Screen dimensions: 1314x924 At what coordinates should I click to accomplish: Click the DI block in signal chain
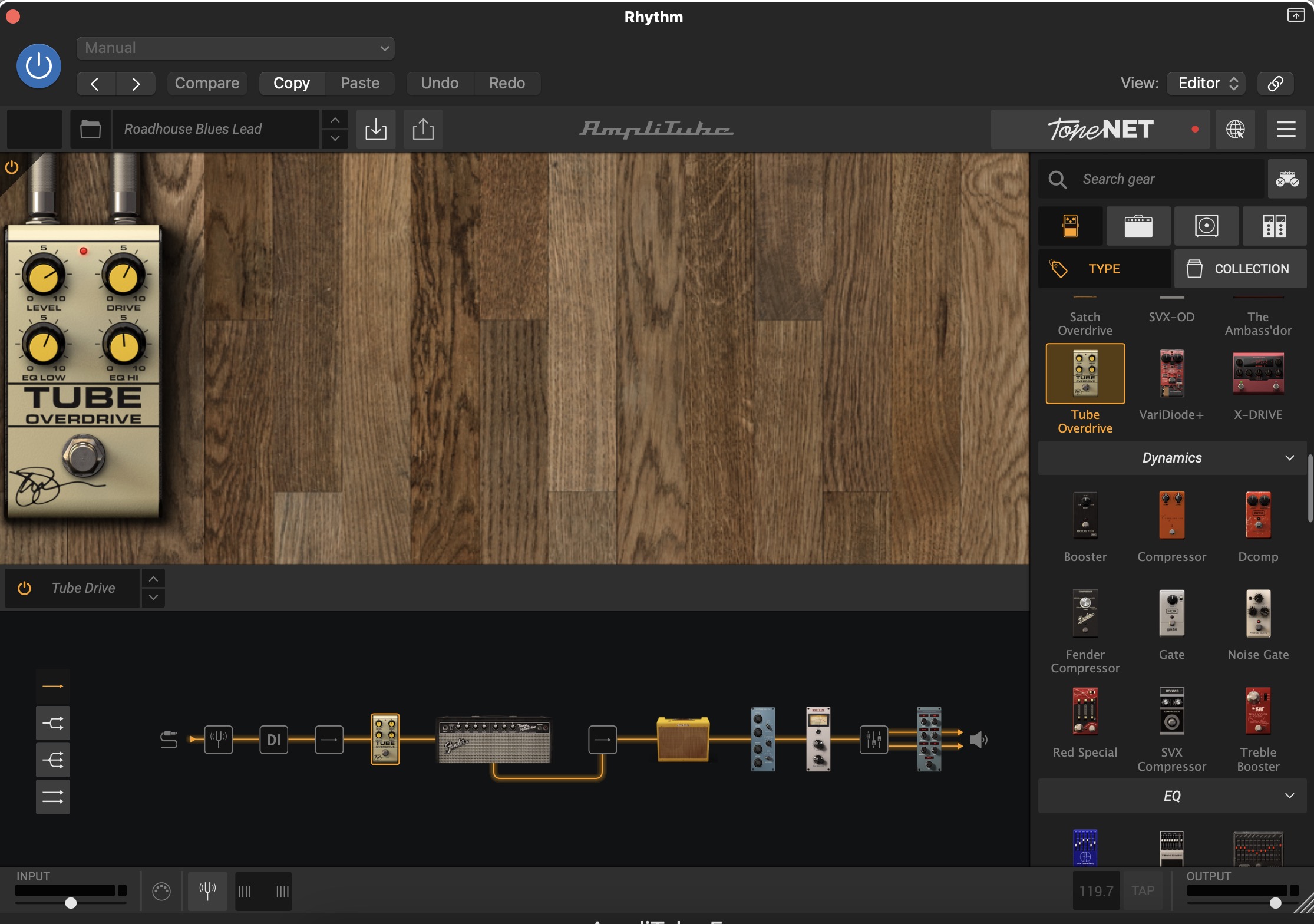coord(274,740)
